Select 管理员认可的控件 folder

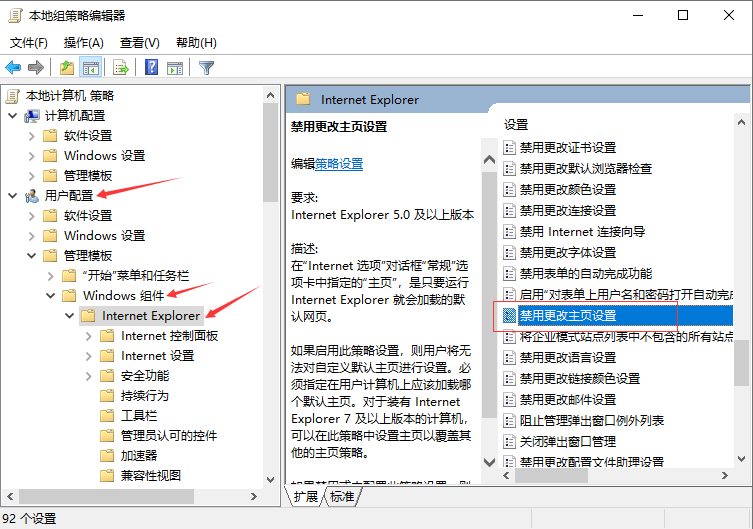click(x=169, y=435)
